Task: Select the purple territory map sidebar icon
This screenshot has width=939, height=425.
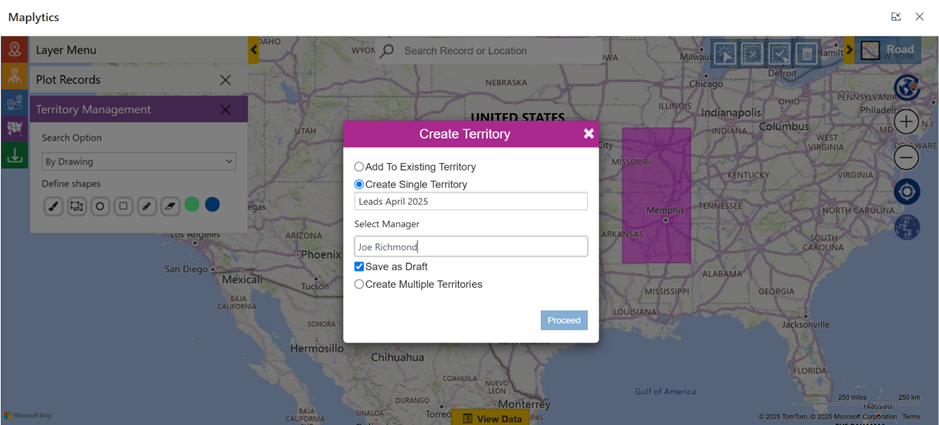Action: (x=14, y=128)
